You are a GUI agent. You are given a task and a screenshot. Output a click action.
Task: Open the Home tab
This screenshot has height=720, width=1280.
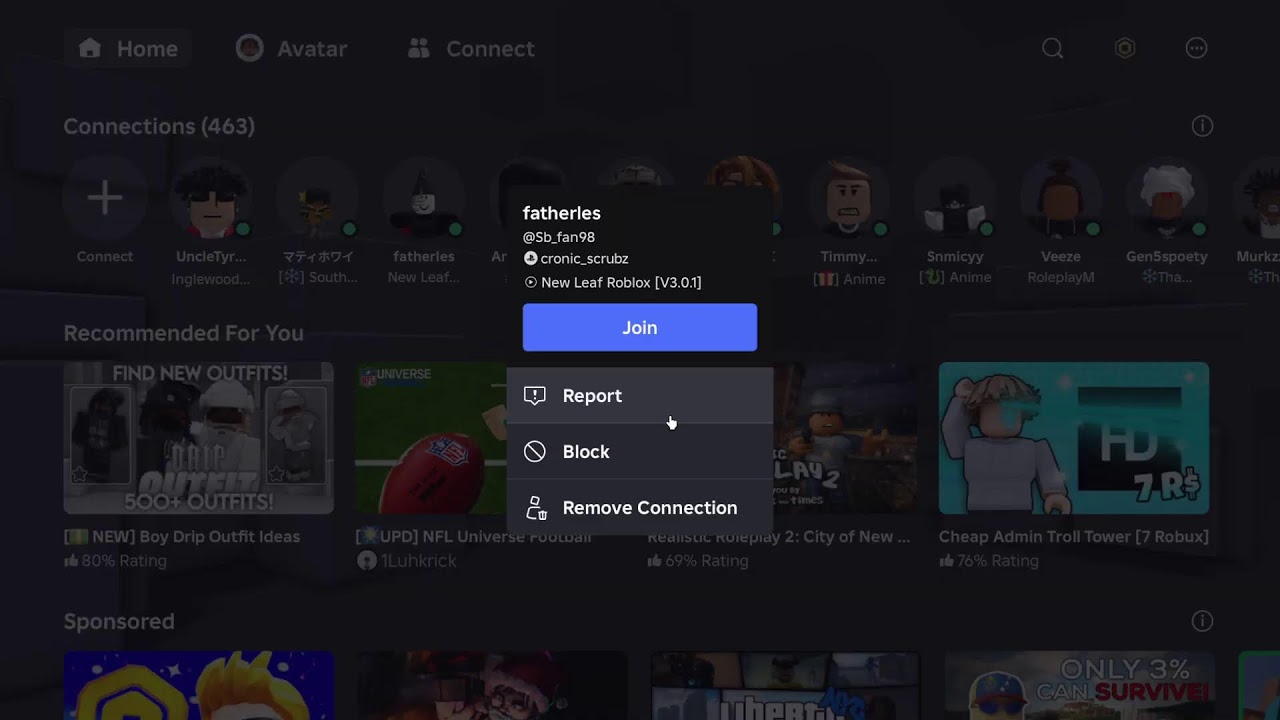pyautogui.click(x=128, y=48)
